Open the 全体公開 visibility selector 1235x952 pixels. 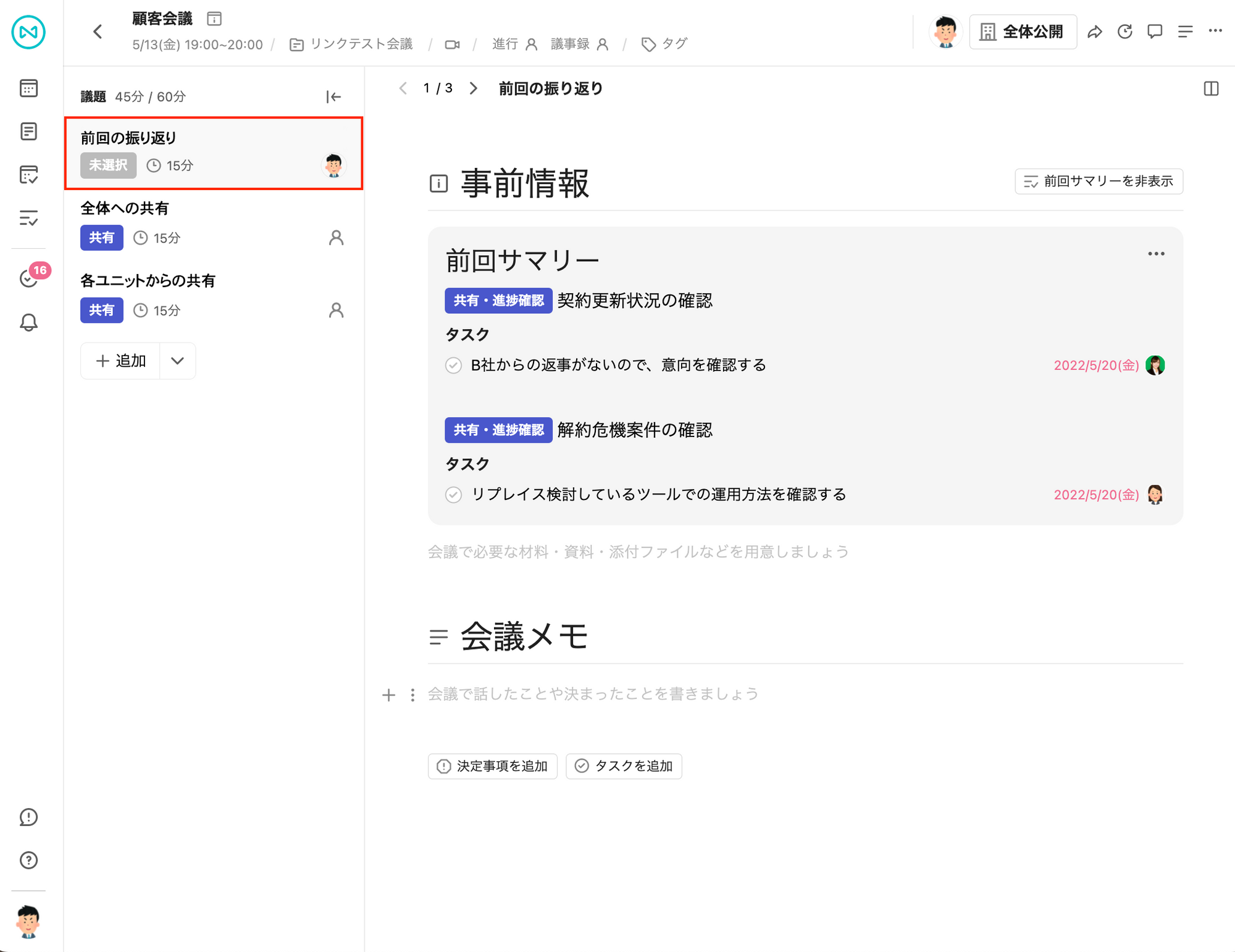pyautogui.click(x=1023, y=31)
